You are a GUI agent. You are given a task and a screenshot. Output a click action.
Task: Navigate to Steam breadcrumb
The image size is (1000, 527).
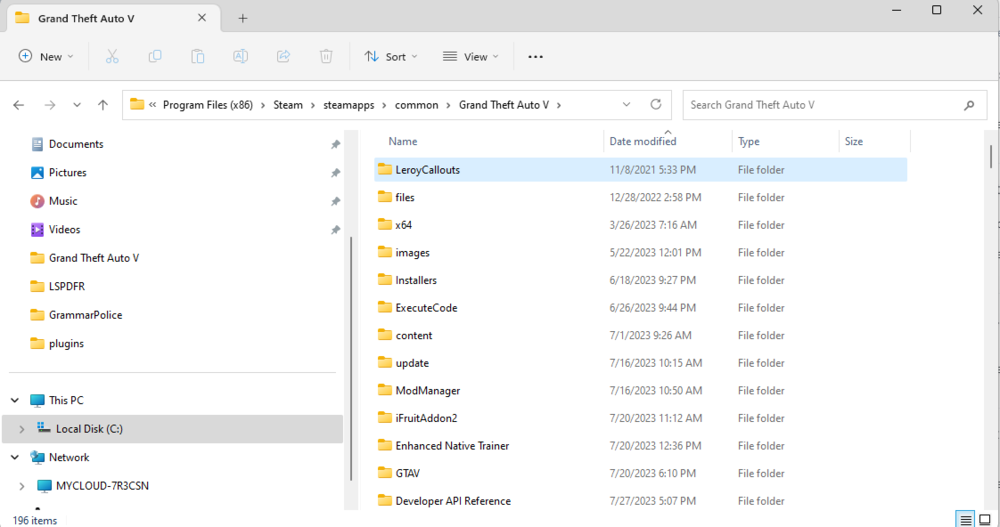(288, 105)
